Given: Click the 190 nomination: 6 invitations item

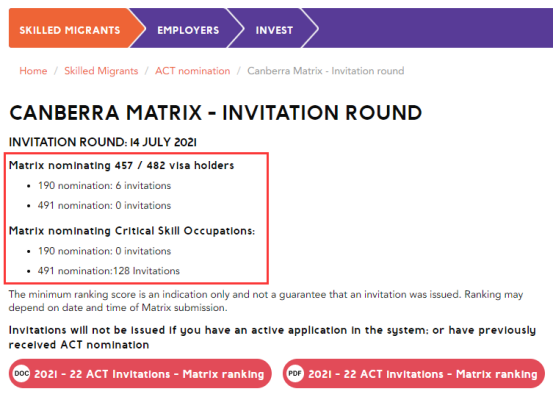Looking at the screenshot, I should point(105,185).
